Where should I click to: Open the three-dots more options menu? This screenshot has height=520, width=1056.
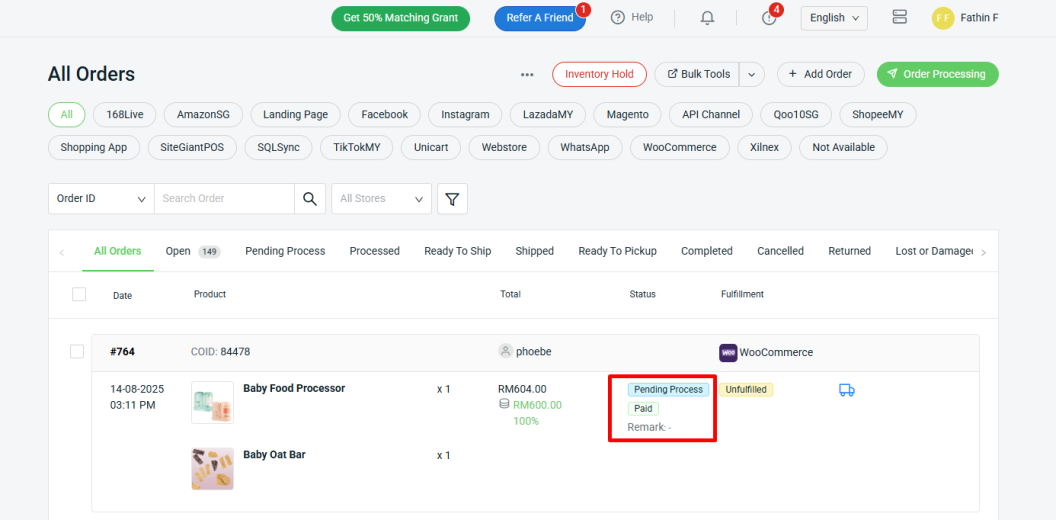(527, 74)
